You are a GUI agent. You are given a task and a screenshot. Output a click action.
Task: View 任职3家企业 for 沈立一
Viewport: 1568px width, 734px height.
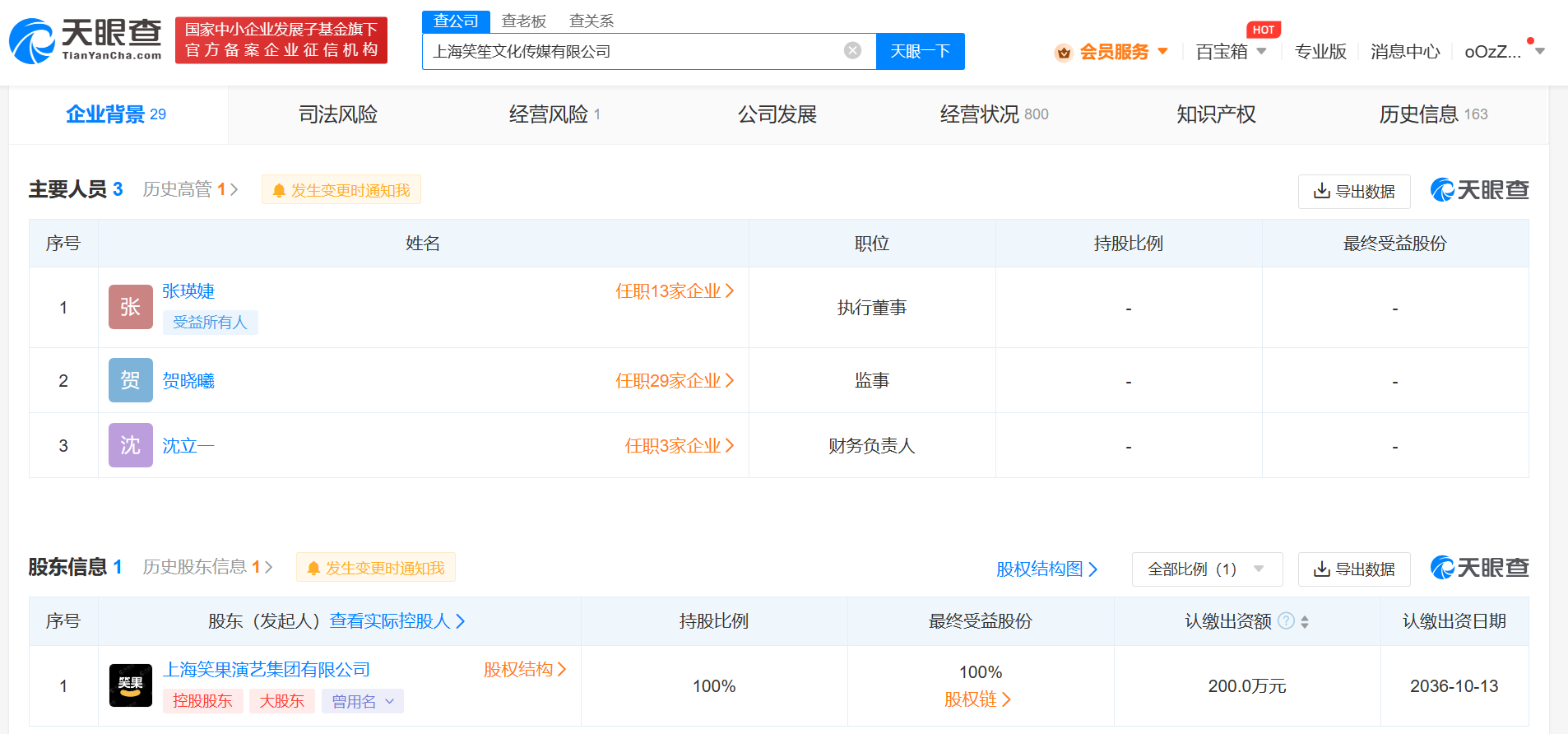[680, 445]
